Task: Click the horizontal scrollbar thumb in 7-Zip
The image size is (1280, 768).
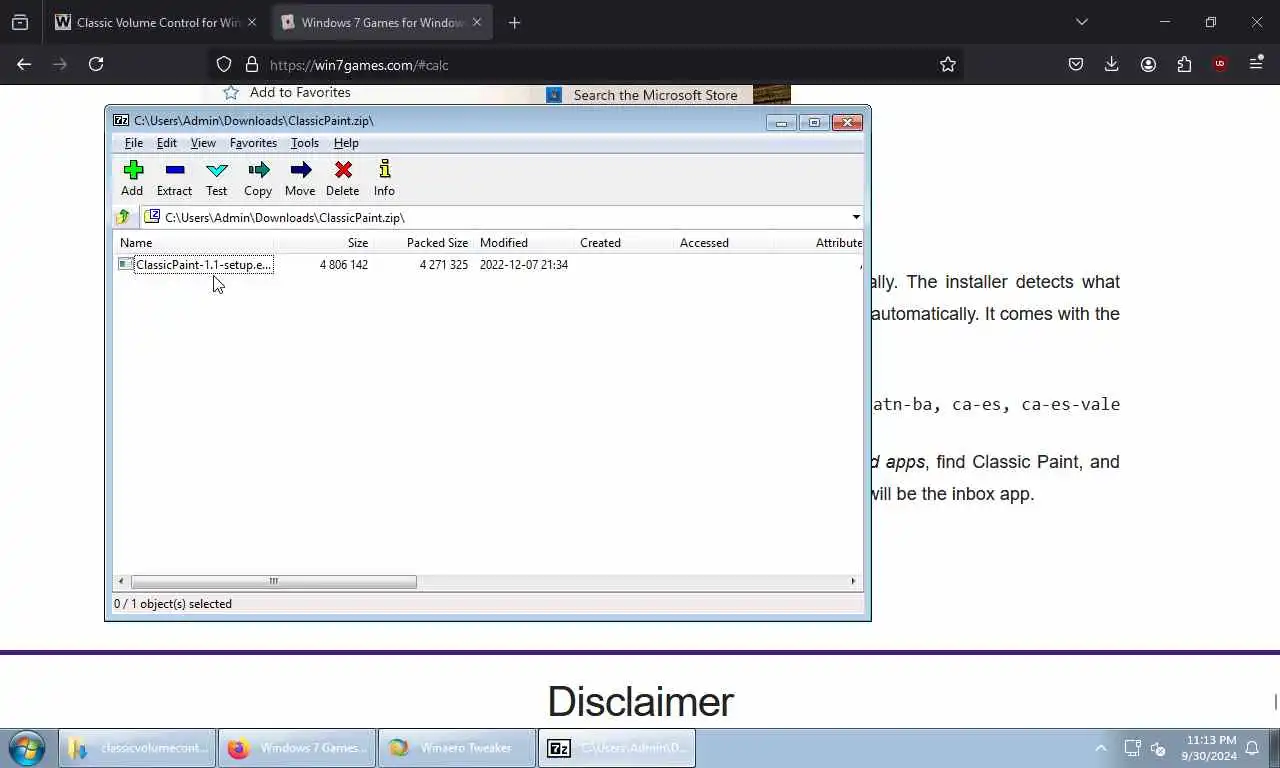Action: coord(273,581)
